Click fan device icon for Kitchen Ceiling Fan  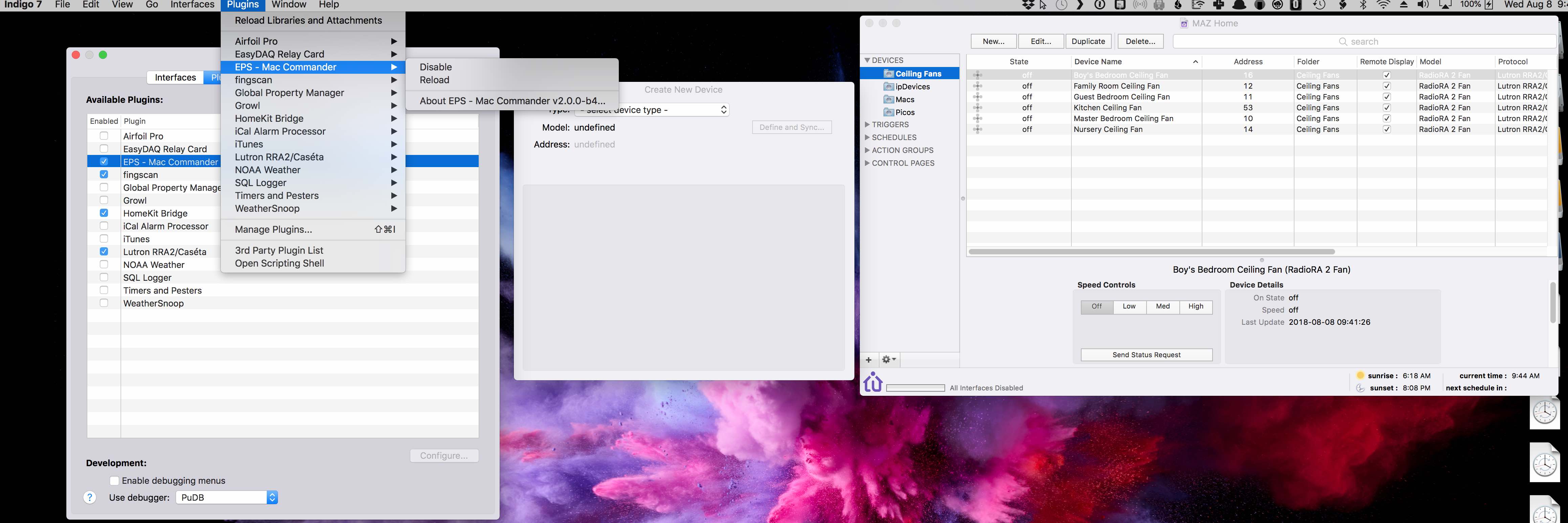pos(978,108)
